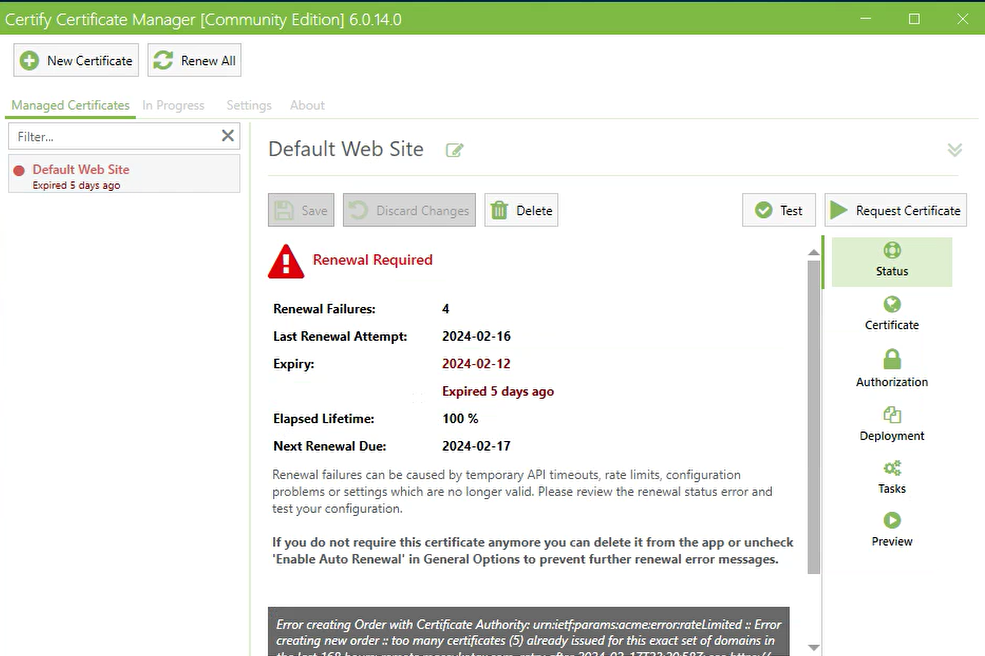Click Renew All
This screenshot has height=656, width=985.
click(193, 60)
